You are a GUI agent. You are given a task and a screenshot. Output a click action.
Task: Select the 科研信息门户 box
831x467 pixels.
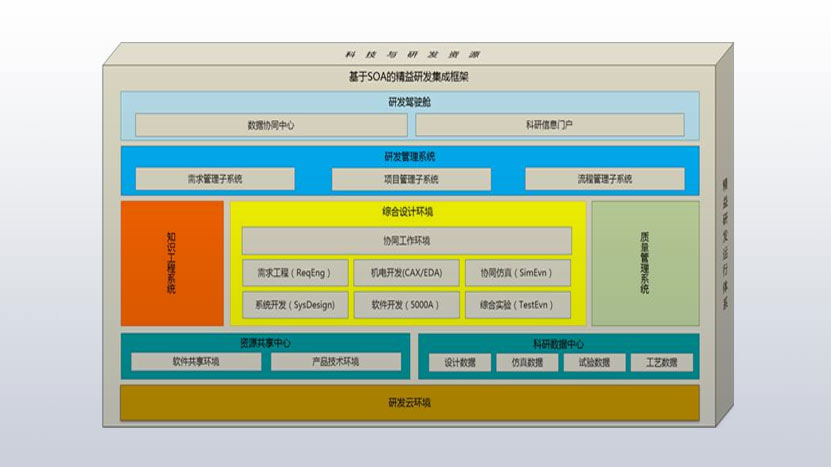(x=549, y=125)
